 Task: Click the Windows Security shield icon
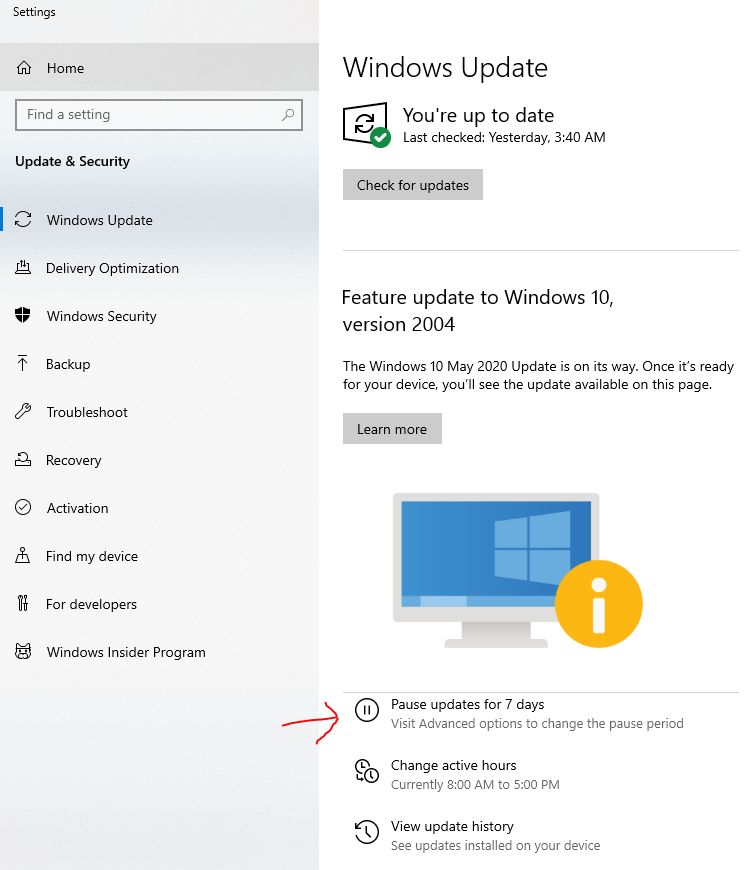24,316
